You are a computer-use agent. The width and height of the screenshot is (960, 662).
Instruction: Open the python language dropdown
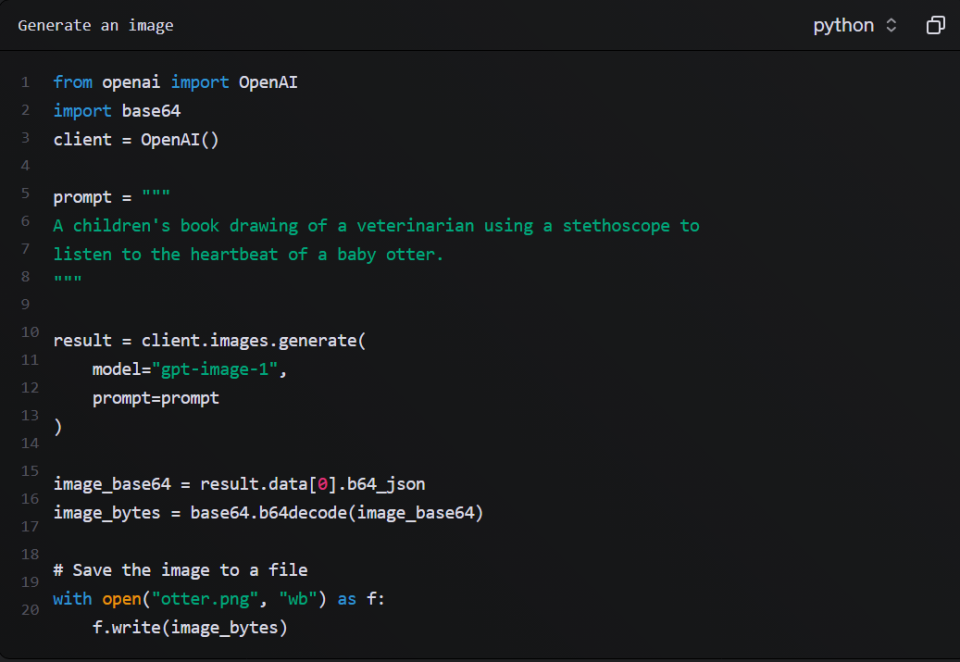tap(855, 25)
